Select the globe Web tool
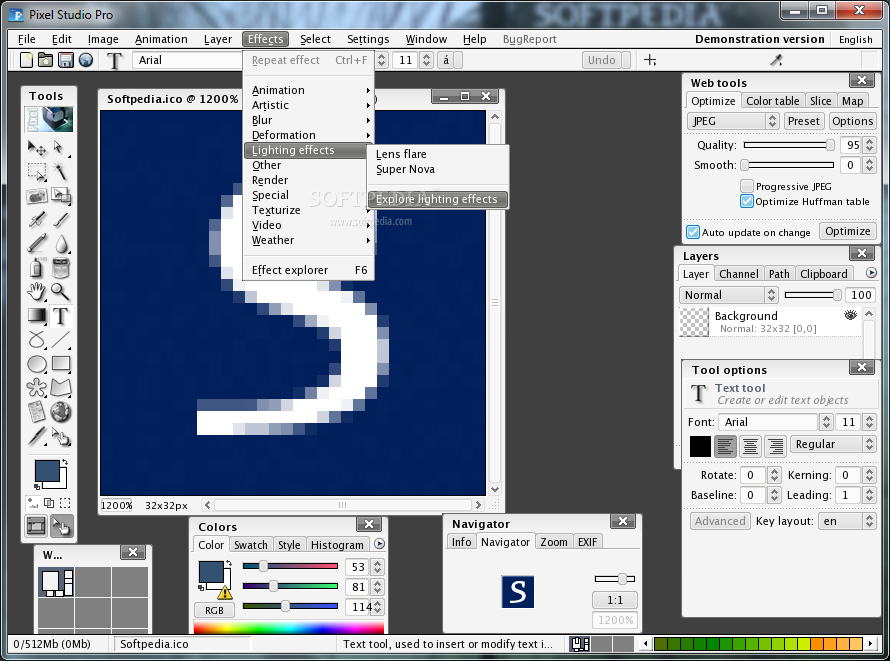Viewport: 890px width, 661px height. [x=61, y=412]
